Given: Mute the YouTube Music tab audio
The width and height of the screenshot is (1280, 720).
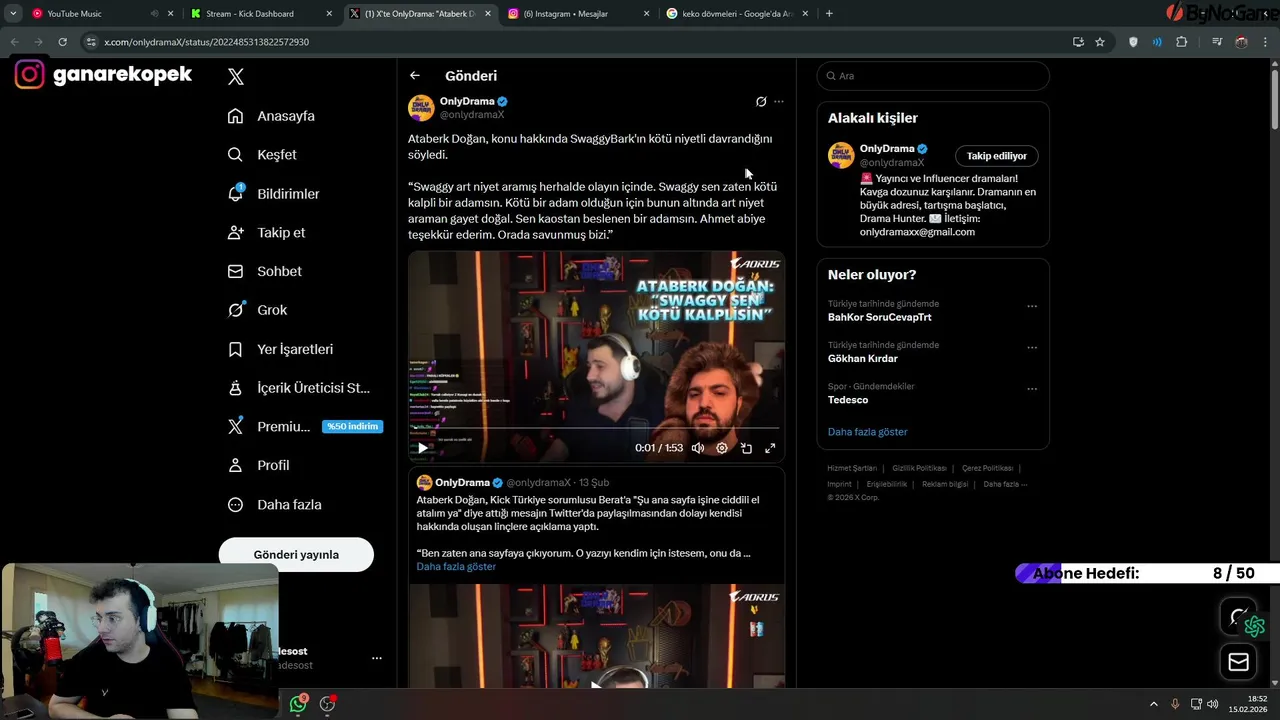Looking at the screenshot, I should (x=154, y=14).
